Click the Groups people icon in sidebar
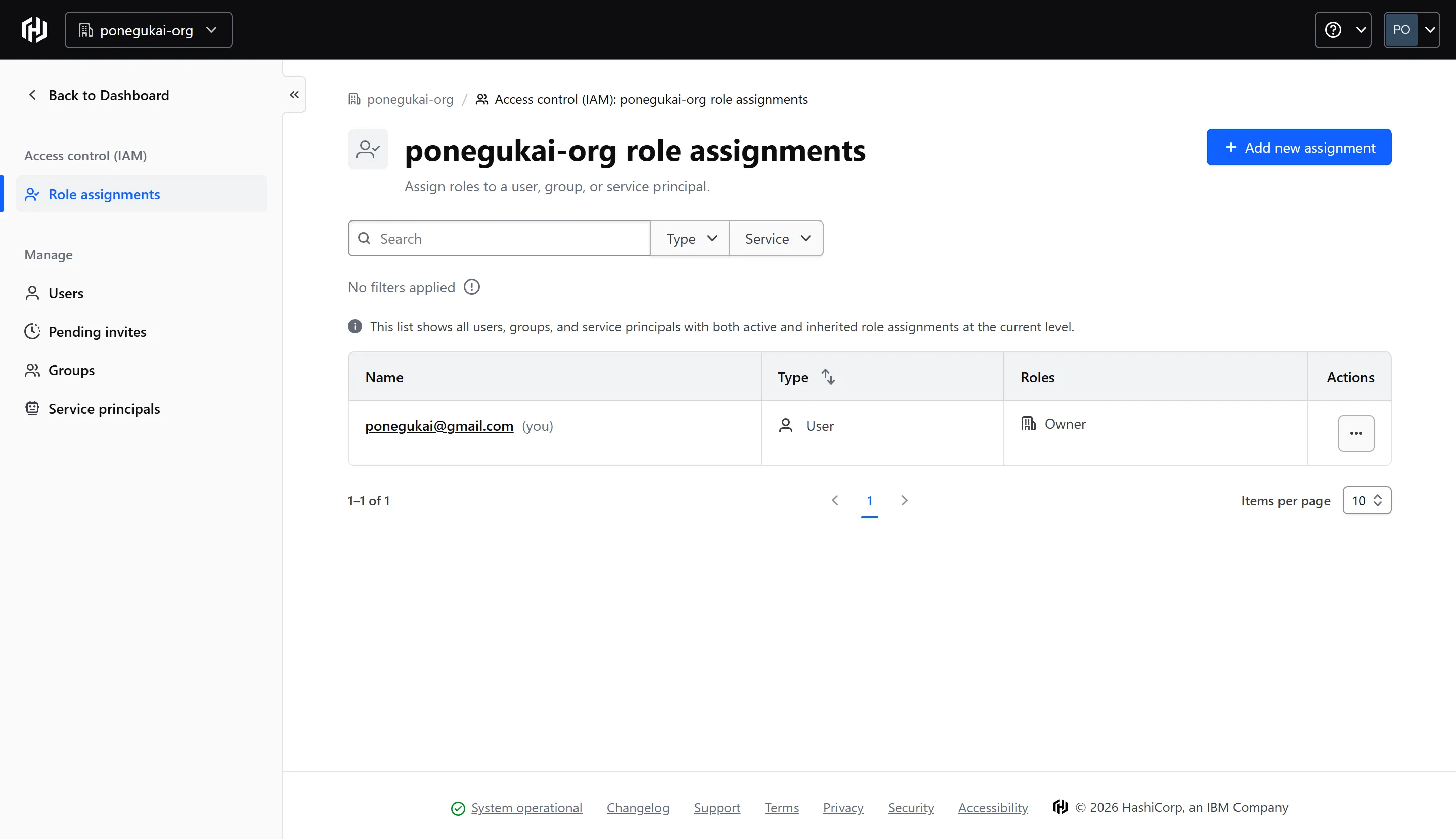 click(32, 370)
